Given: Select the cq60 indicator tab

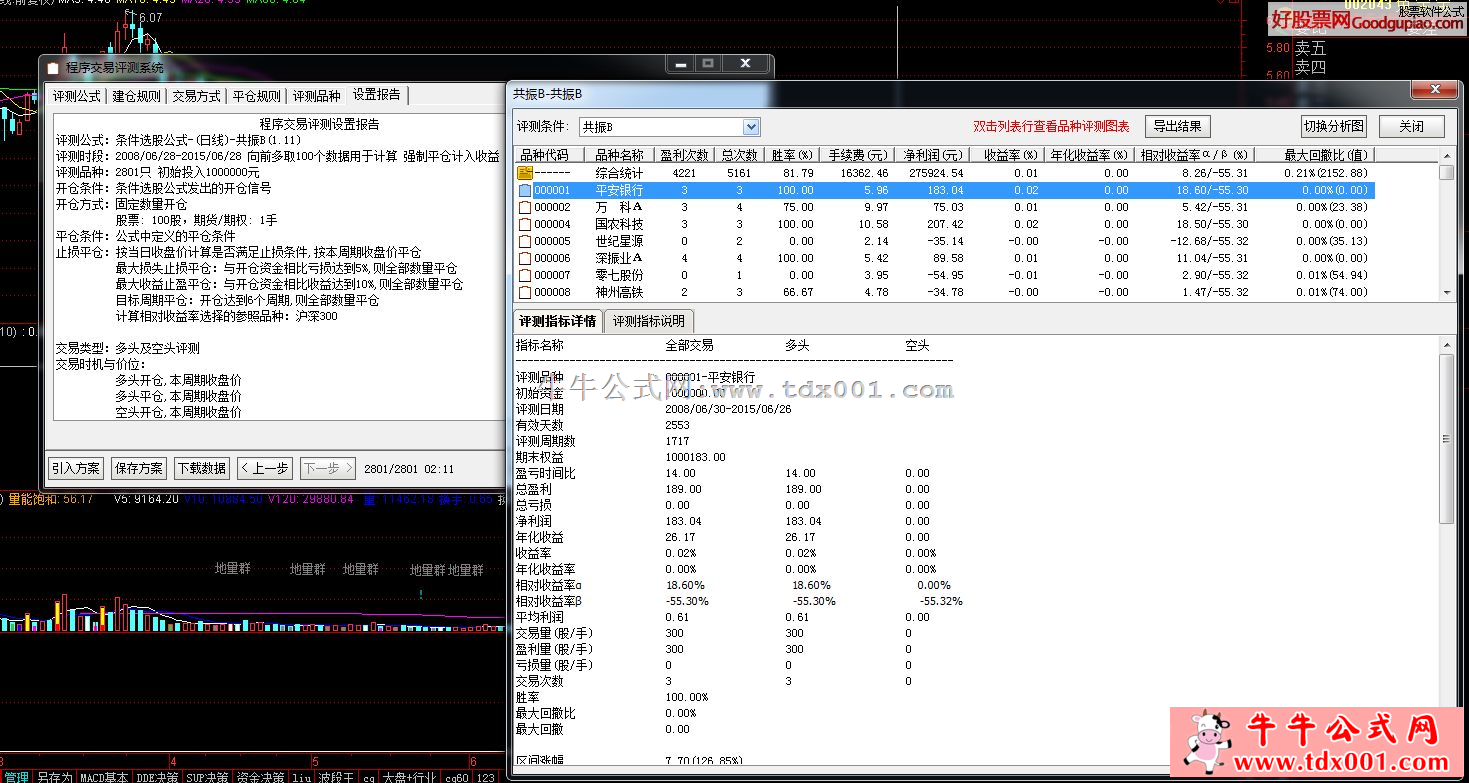Looking at the screenshot, I should [x=457, y=776].
